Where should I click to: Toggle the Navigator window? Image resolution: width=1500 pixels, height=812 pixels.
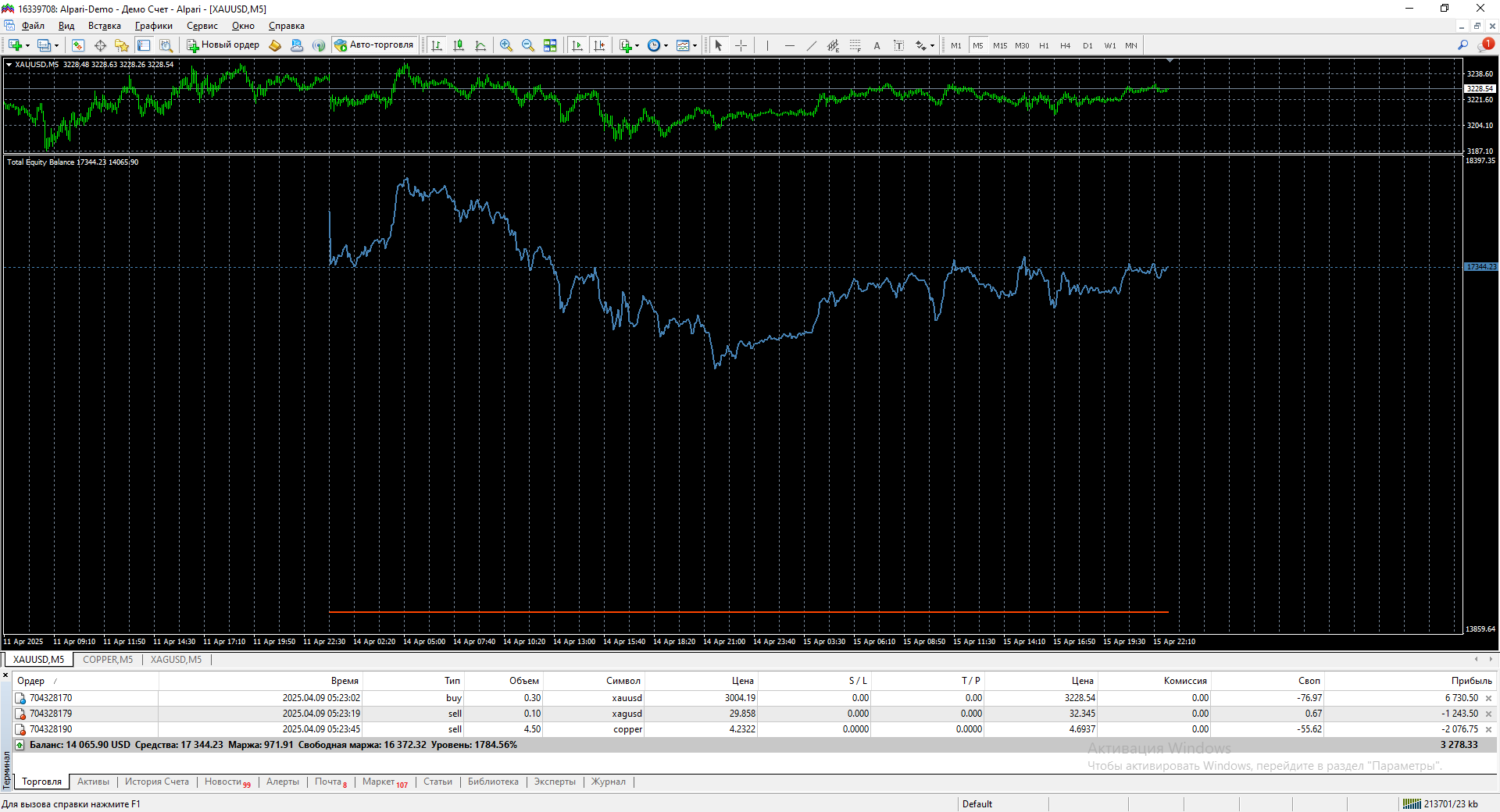(x=122, y=45)
